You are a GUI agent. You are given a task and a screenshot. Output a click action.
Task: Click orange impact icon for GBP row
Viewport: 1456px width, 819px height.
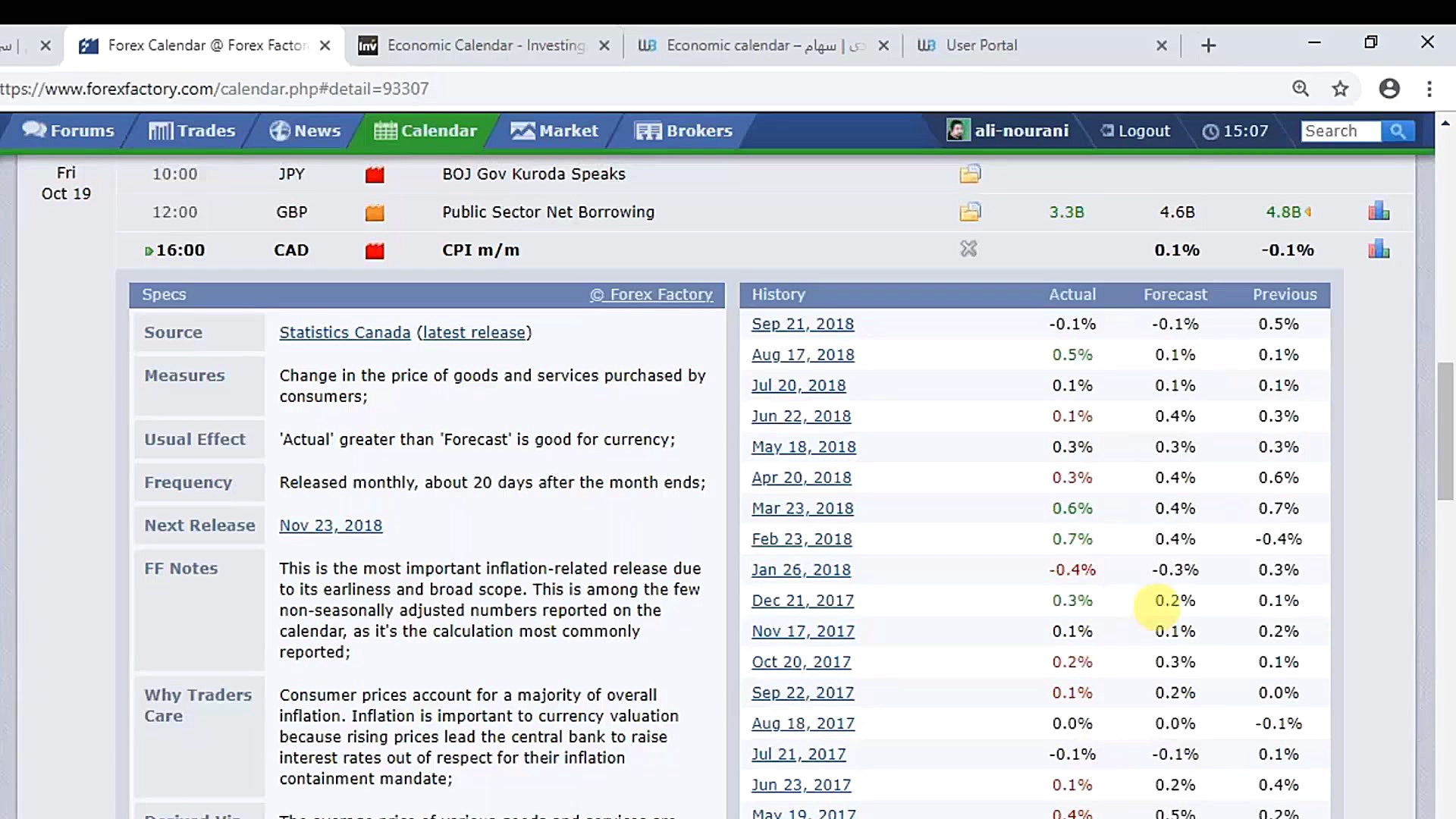[375, 212]
